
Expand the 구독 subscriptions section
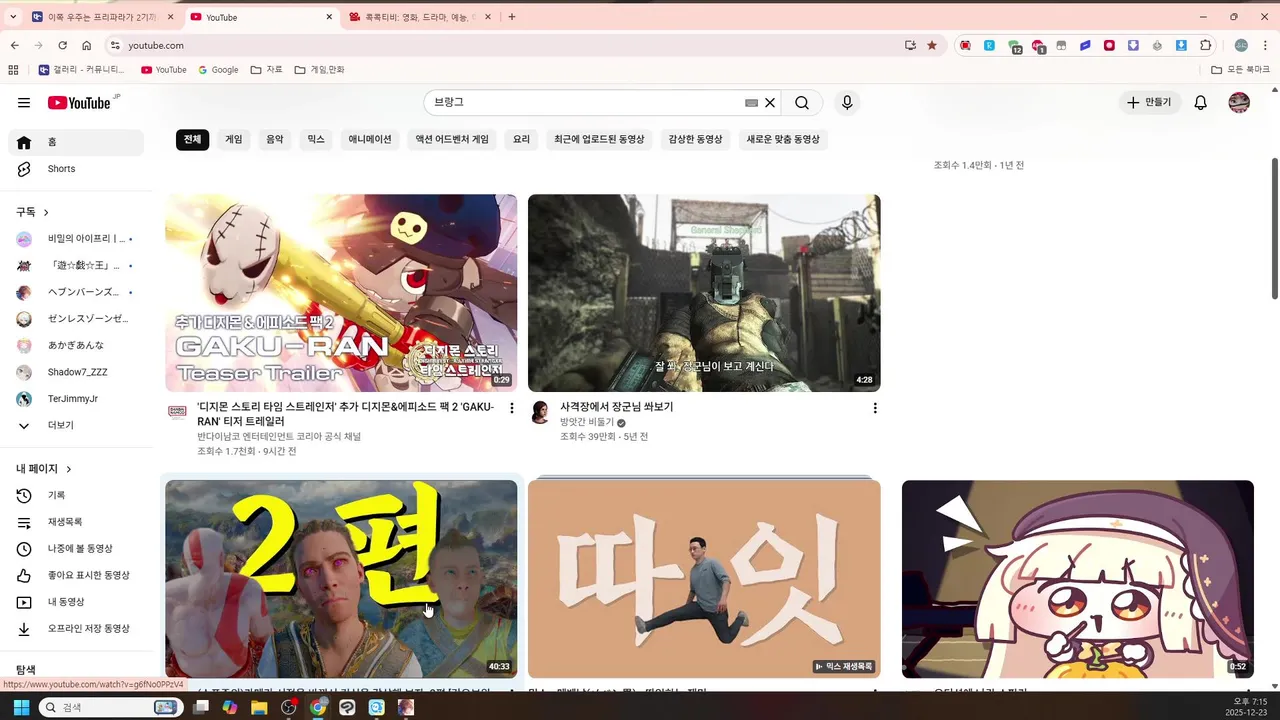pos(32,212)
